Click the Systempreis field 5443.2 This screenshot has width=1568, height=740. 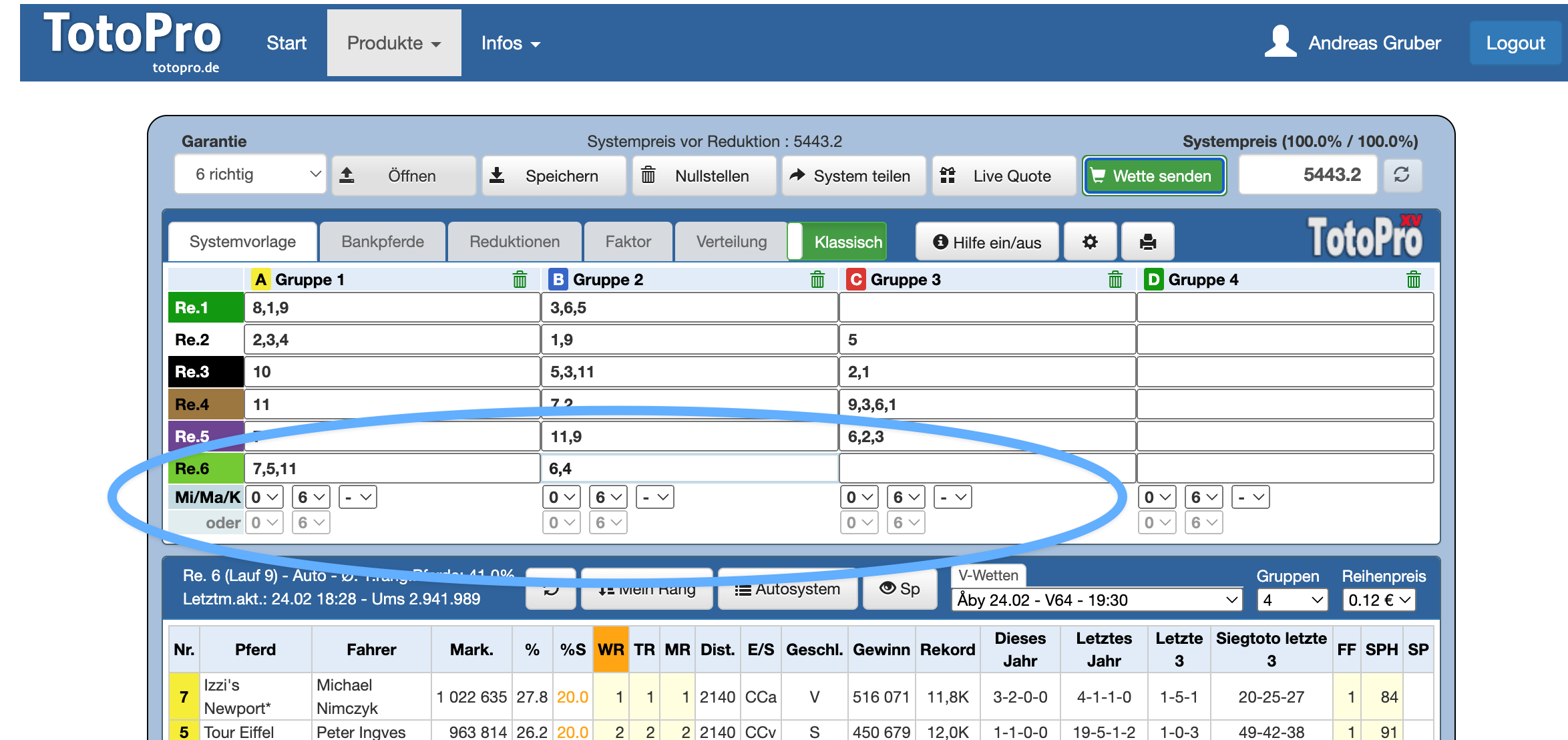(1308, 175)
